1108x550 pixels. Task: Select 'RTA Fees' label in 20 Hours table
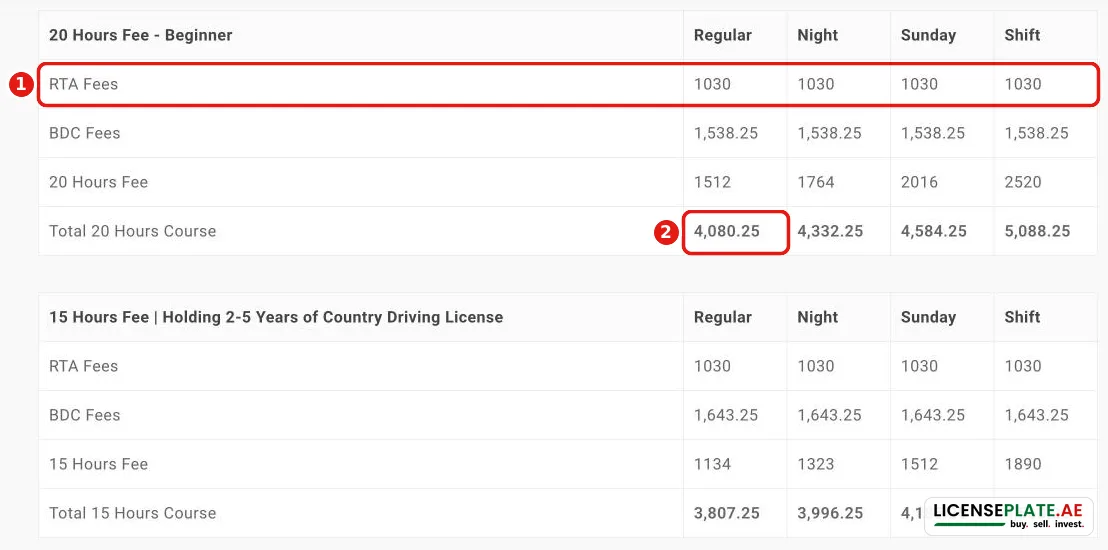pyautogui.click(x=83, y=84)
